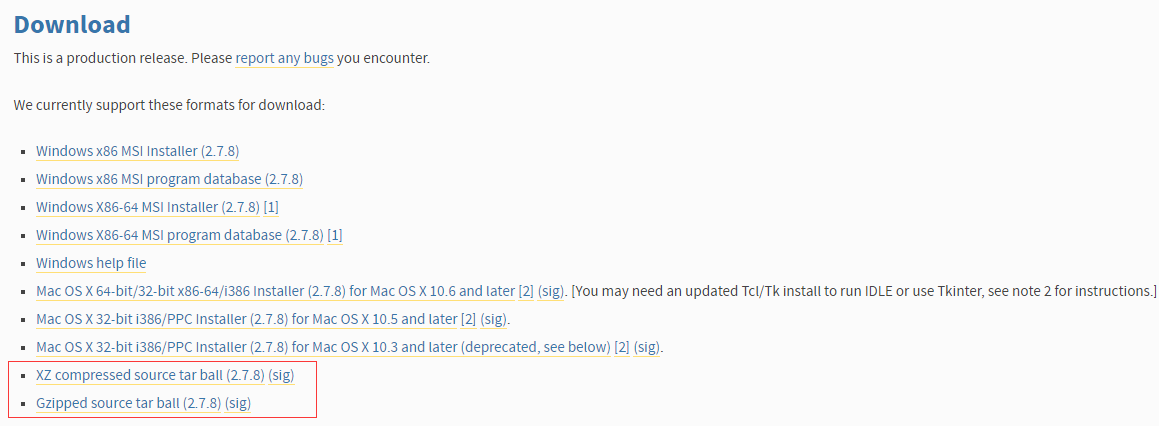This screenshot has width=1159, height=426.
Task: Download Windows x86 MSI Installer (2.7.8)
Action: pos(137,151)
